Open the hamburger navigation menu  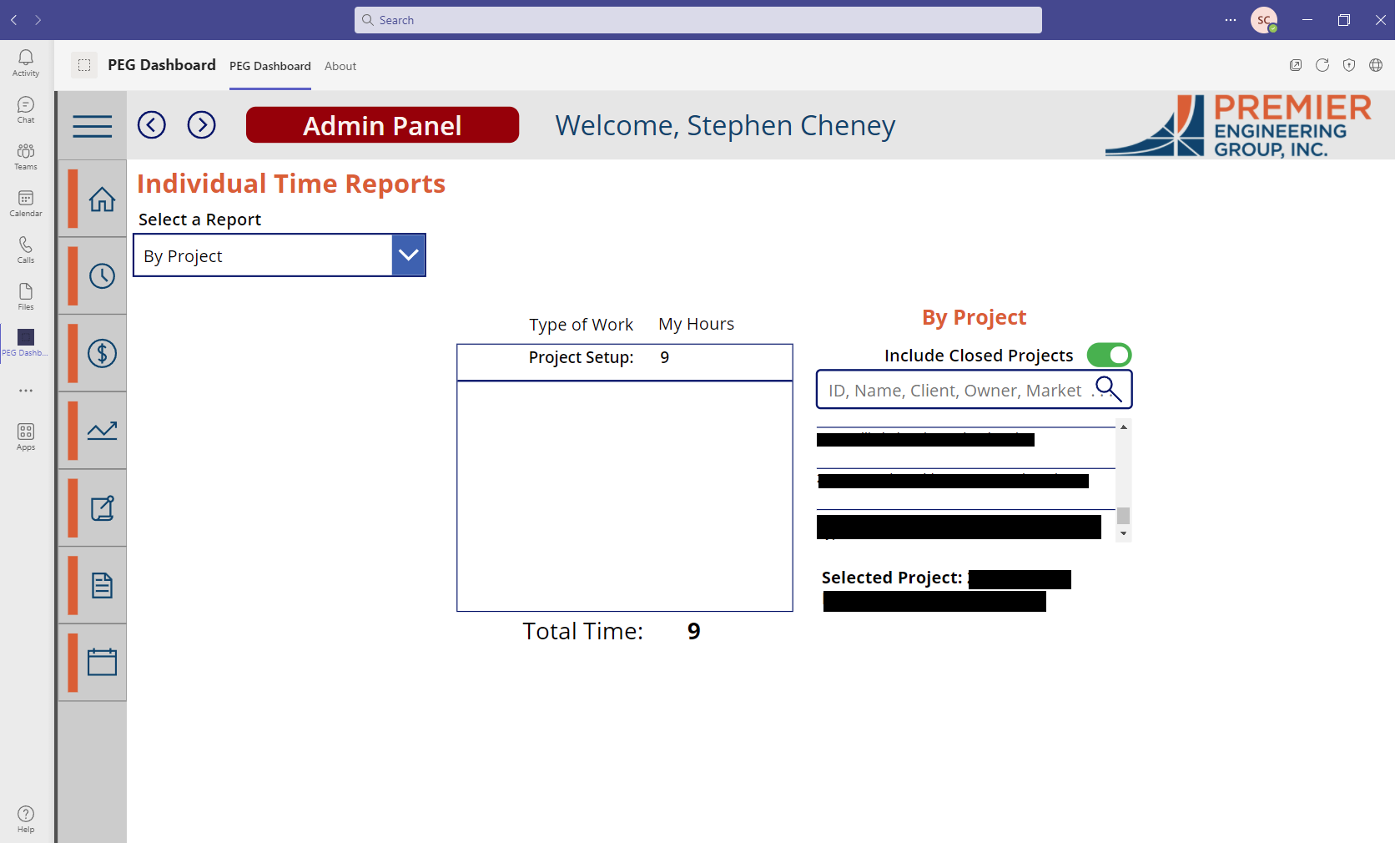pyautogui.click(x=92, y=125)
